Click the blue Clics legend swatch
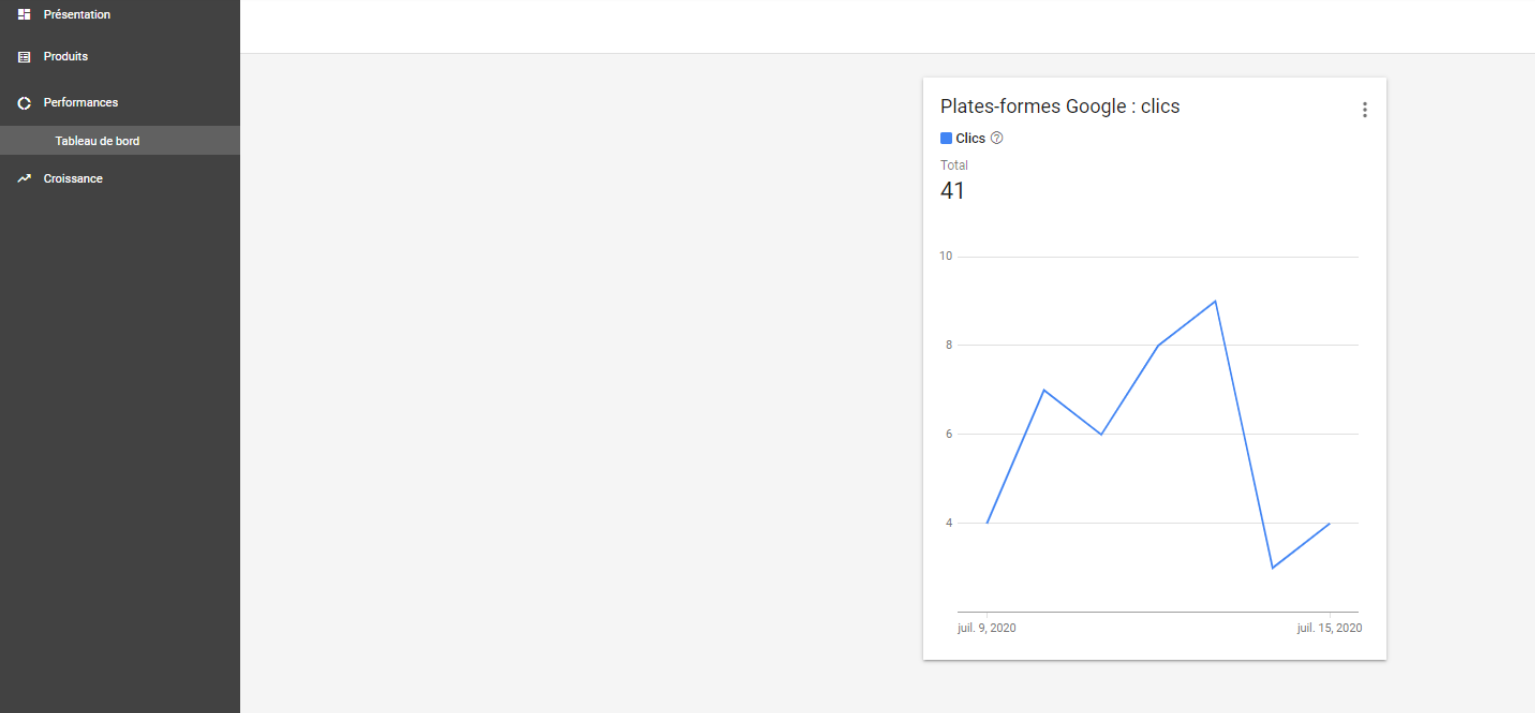This screenshot has height=713, width=1535. (946, 138)
